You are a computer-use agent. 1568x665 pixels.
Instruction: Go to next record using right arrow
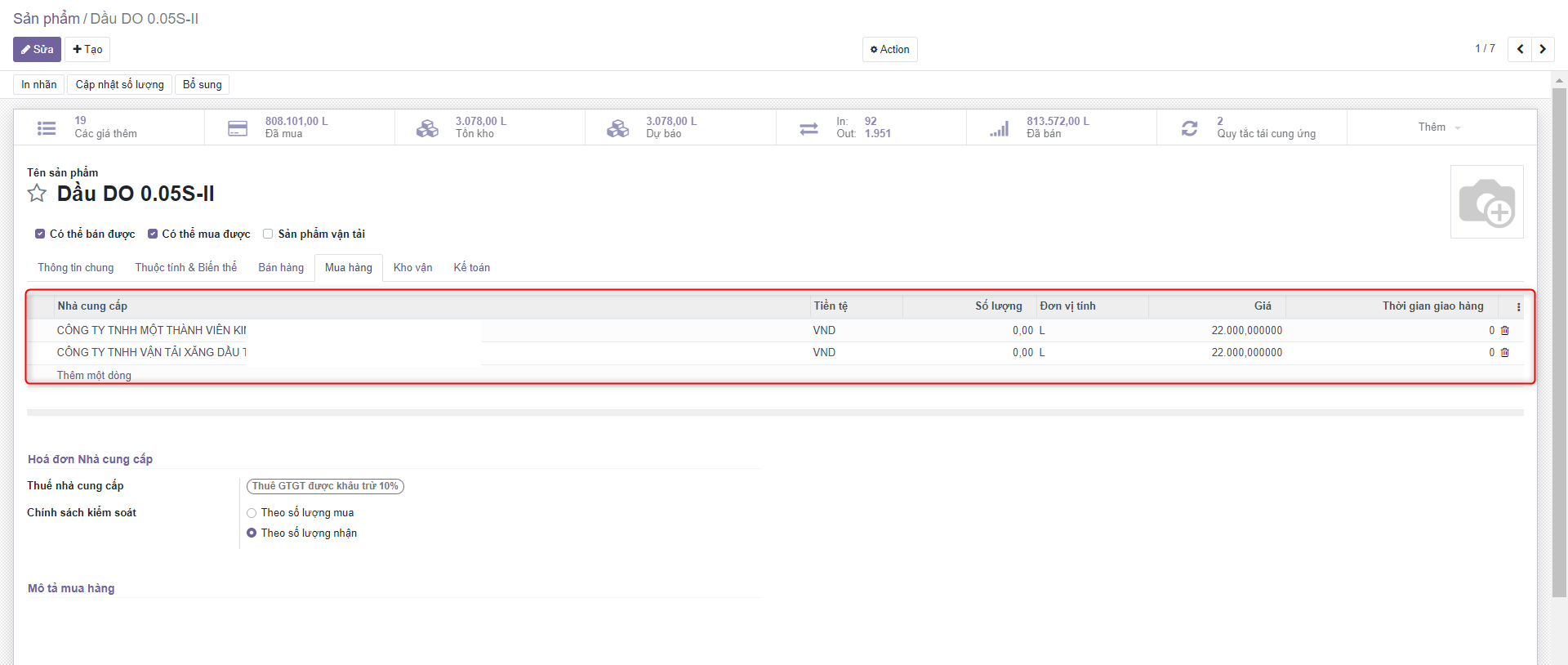pyautogui.click(x=1543, y=49)
